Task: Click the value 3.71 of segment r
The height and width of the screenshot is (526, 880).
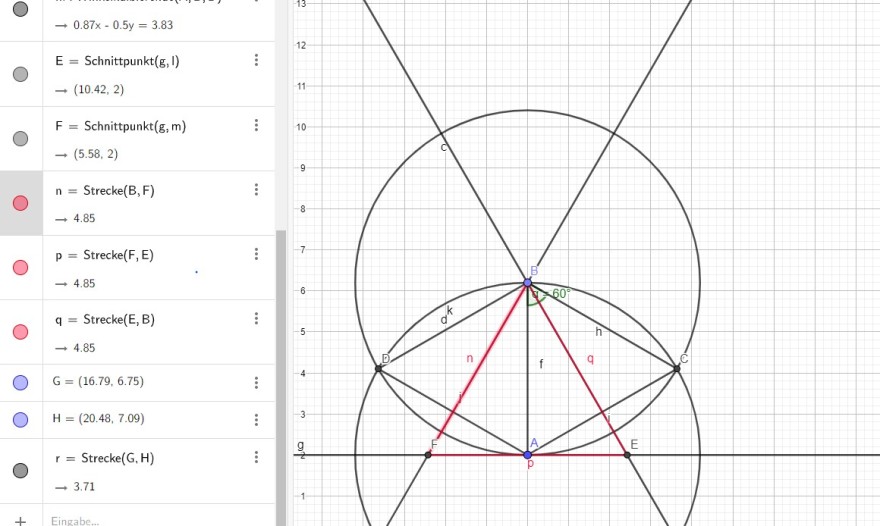Action: 84,487
